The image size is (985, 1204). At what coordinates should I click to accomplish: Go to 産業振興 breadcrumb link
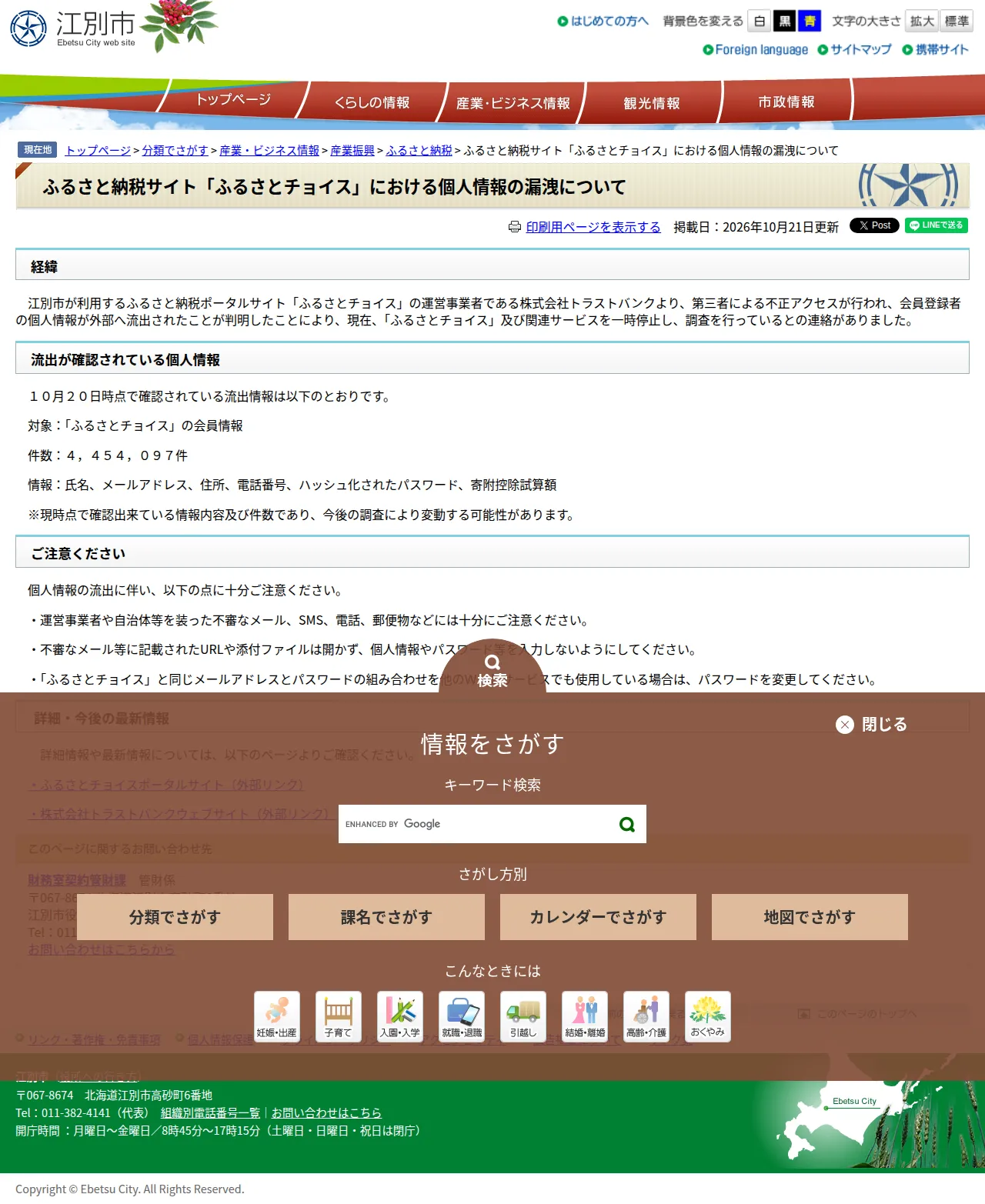[352, 151]
